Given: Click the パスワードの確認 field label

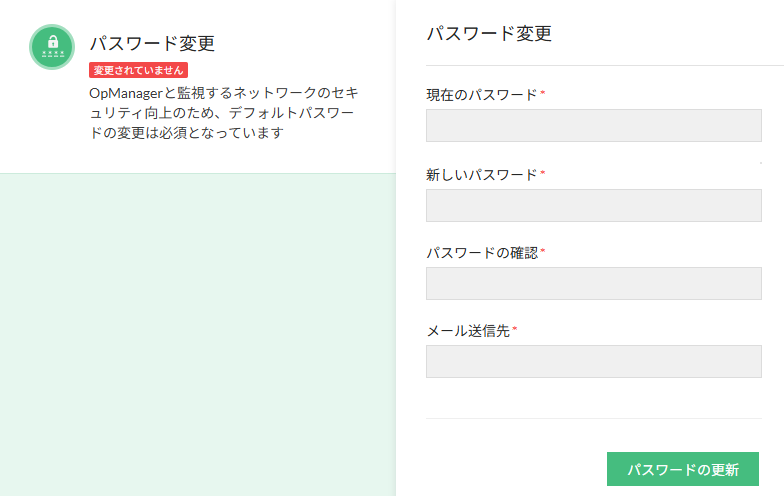Looking at the screenshot, I should point(482,252).
